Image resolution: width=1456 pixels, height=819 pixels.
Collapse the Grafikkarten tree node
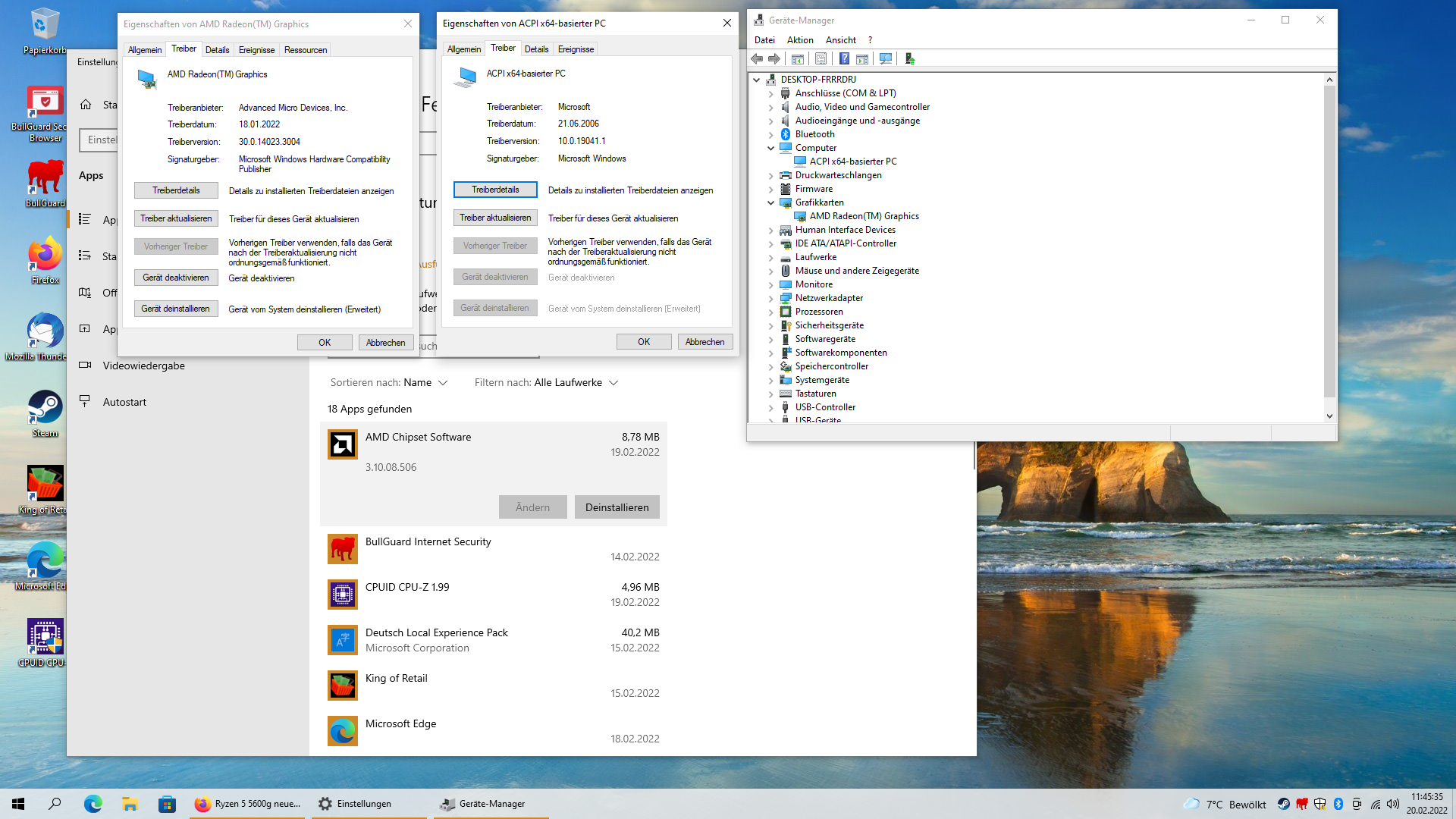(x=771, y=202)
